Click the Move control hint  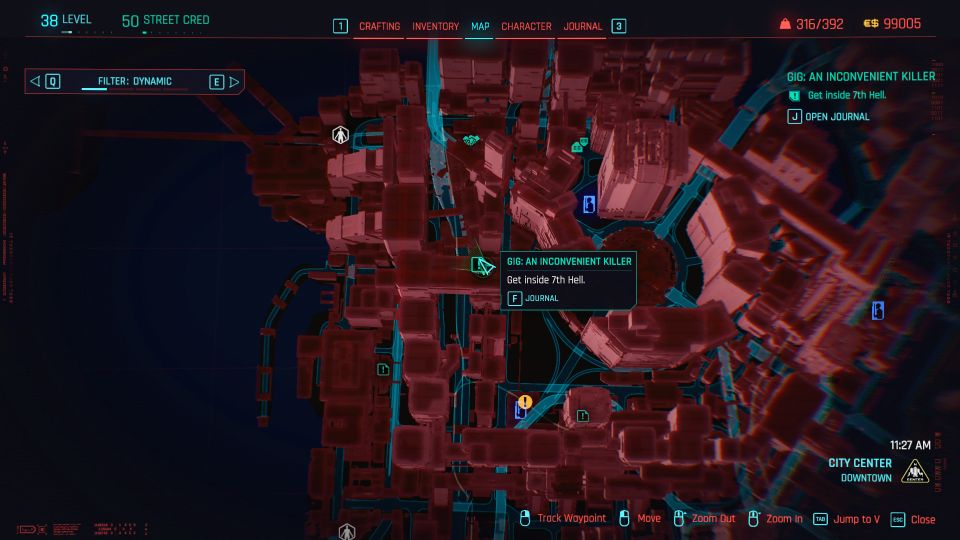tap(640, 519)
